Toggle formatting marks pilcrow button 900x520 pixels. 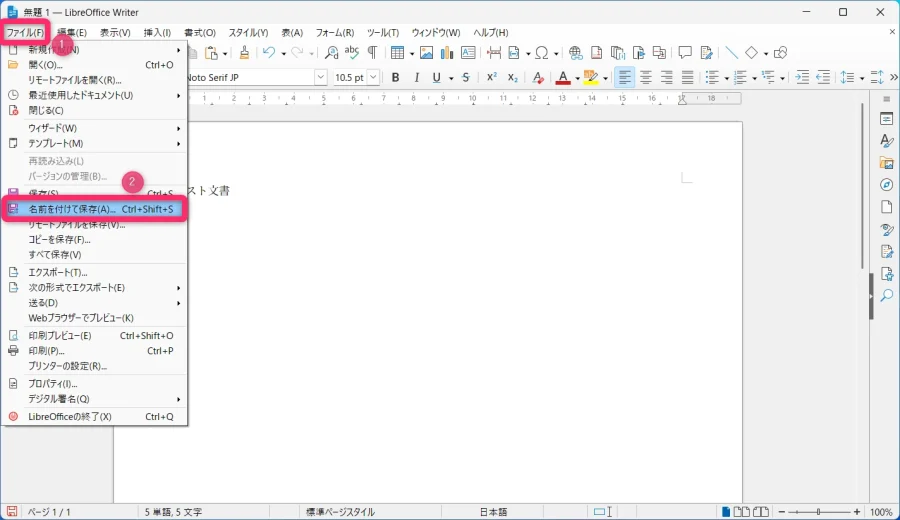coord(372,53)
